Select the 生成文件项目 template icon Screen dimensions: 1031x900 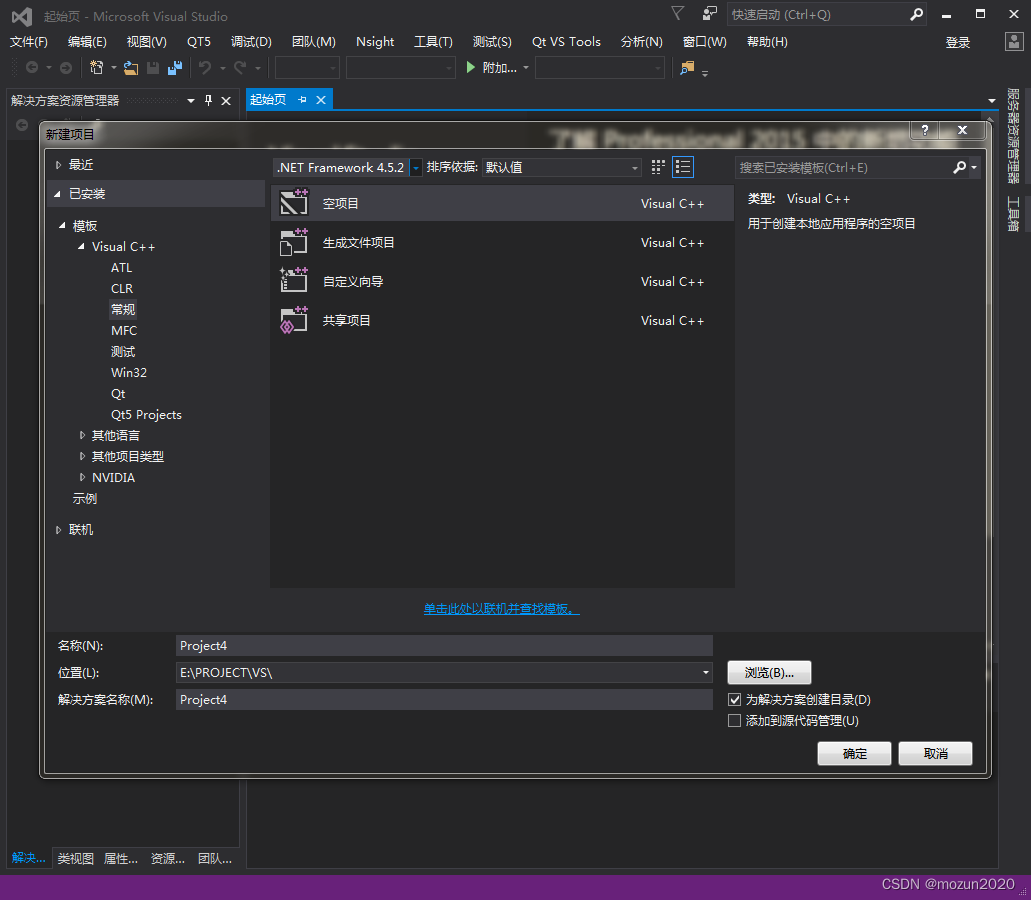click(294, 242)
